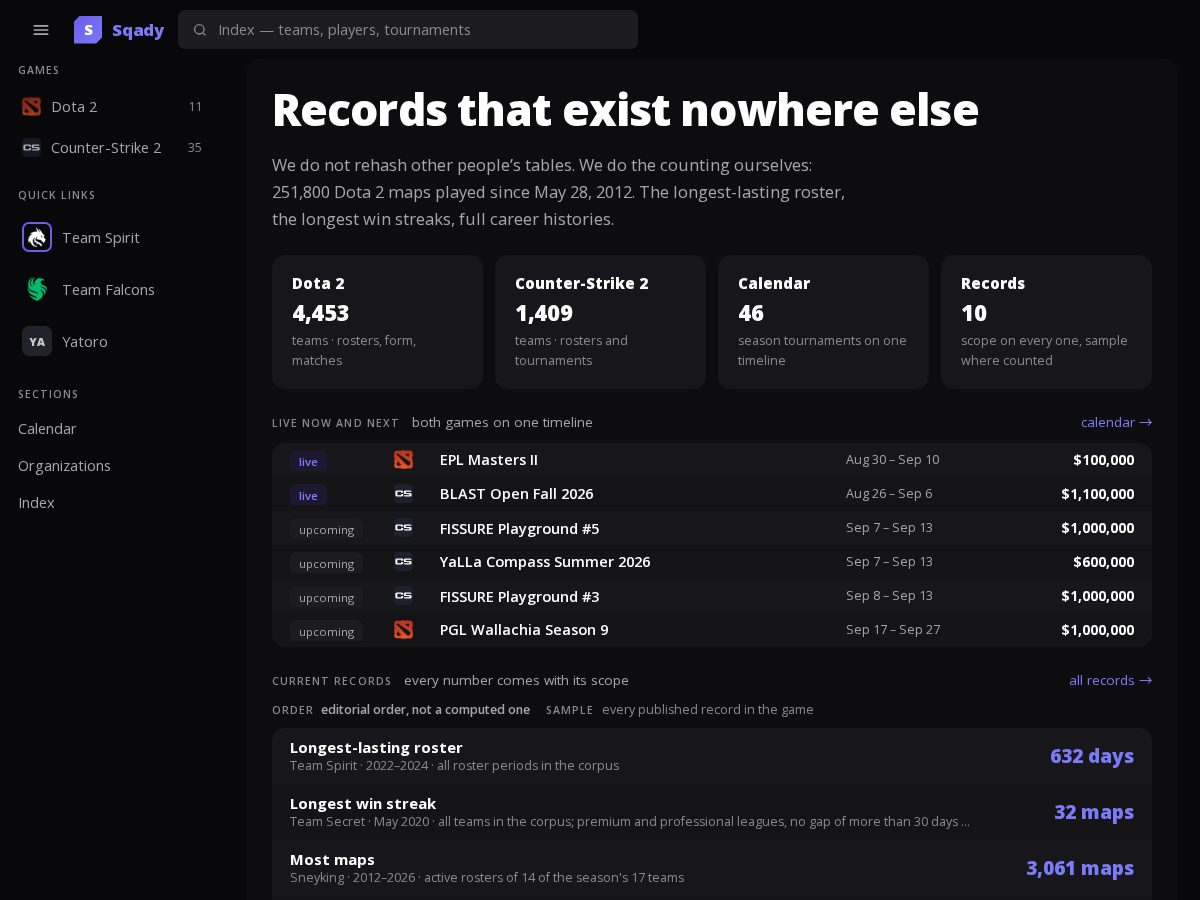The image size is (1200, 900).
Task: Click 'editorial order, not a computed one' text
Action: tap(425, 709)
